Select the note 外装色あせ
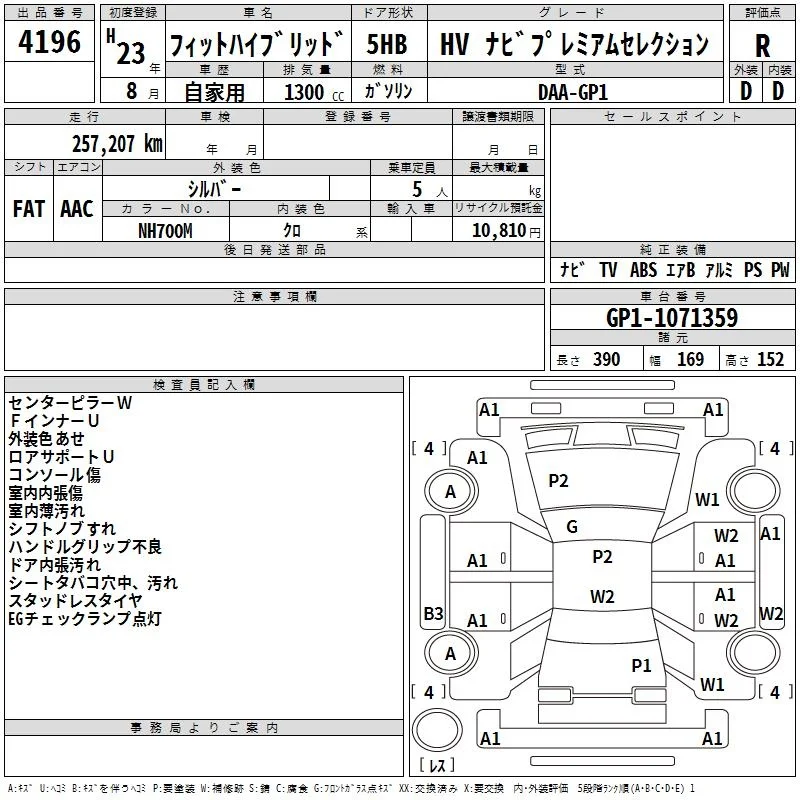The height and width of the screenshot is (800, 800). click(46, 439)
